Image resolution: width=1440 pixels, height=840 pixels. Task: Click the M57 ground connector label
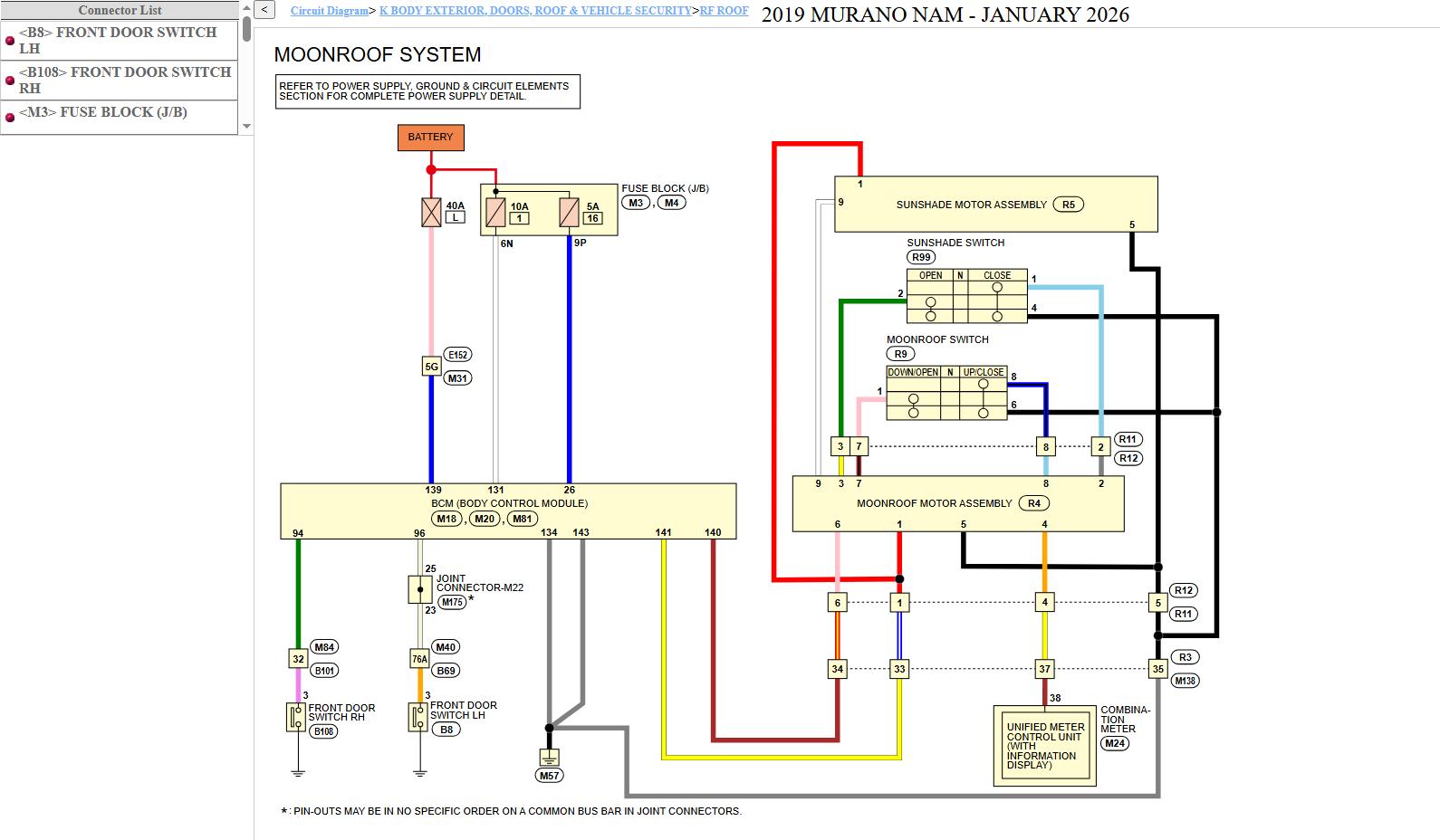coord(549,776)
